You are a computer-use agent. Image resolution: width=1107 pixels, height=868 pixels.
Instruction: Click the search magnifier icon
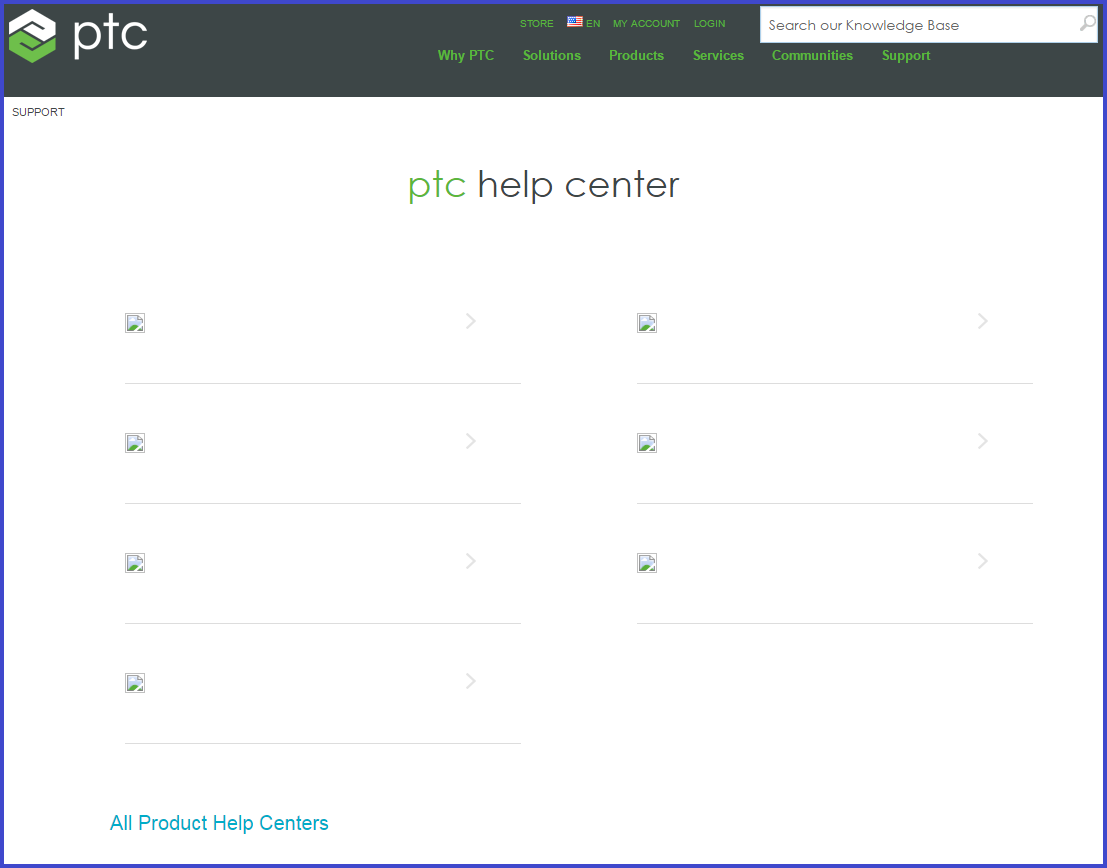point(1087,24)
